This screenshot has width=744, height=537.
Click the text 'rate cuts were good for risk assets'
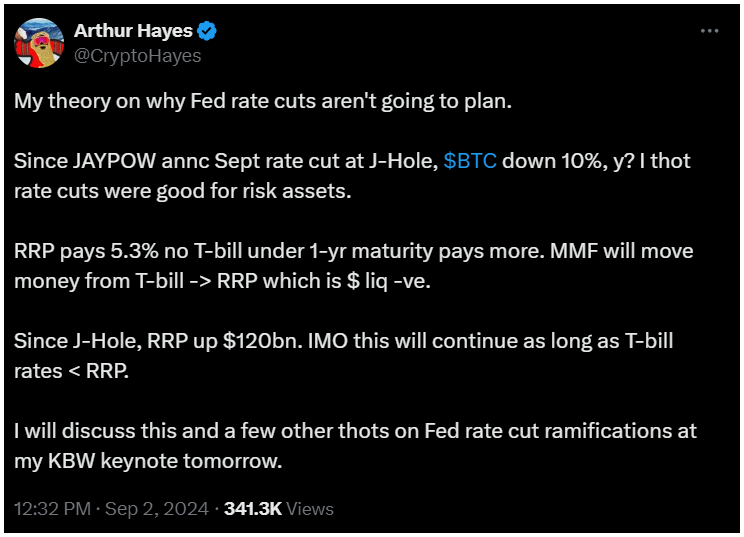point(183,191)
